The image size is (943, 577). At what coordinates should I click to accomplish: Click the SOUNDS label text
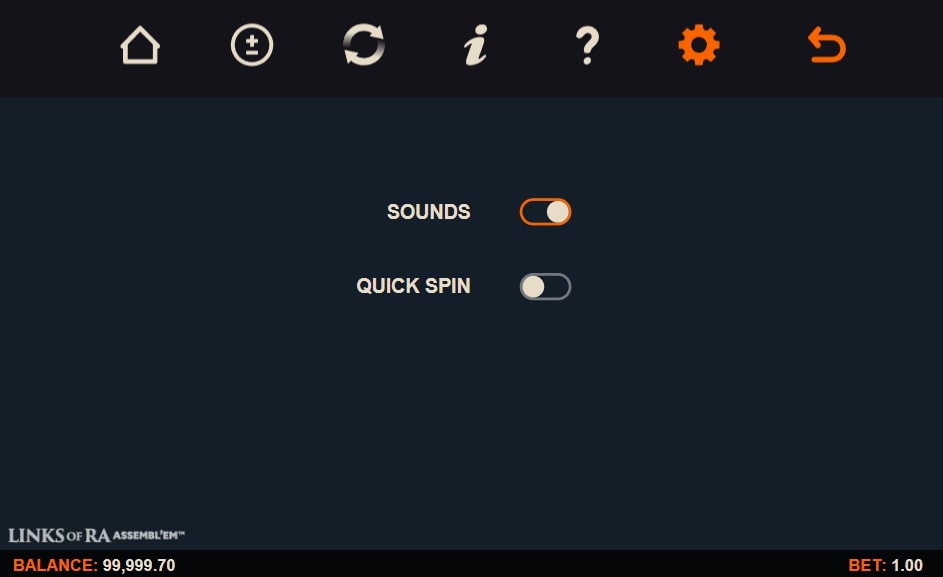(428, 212)
